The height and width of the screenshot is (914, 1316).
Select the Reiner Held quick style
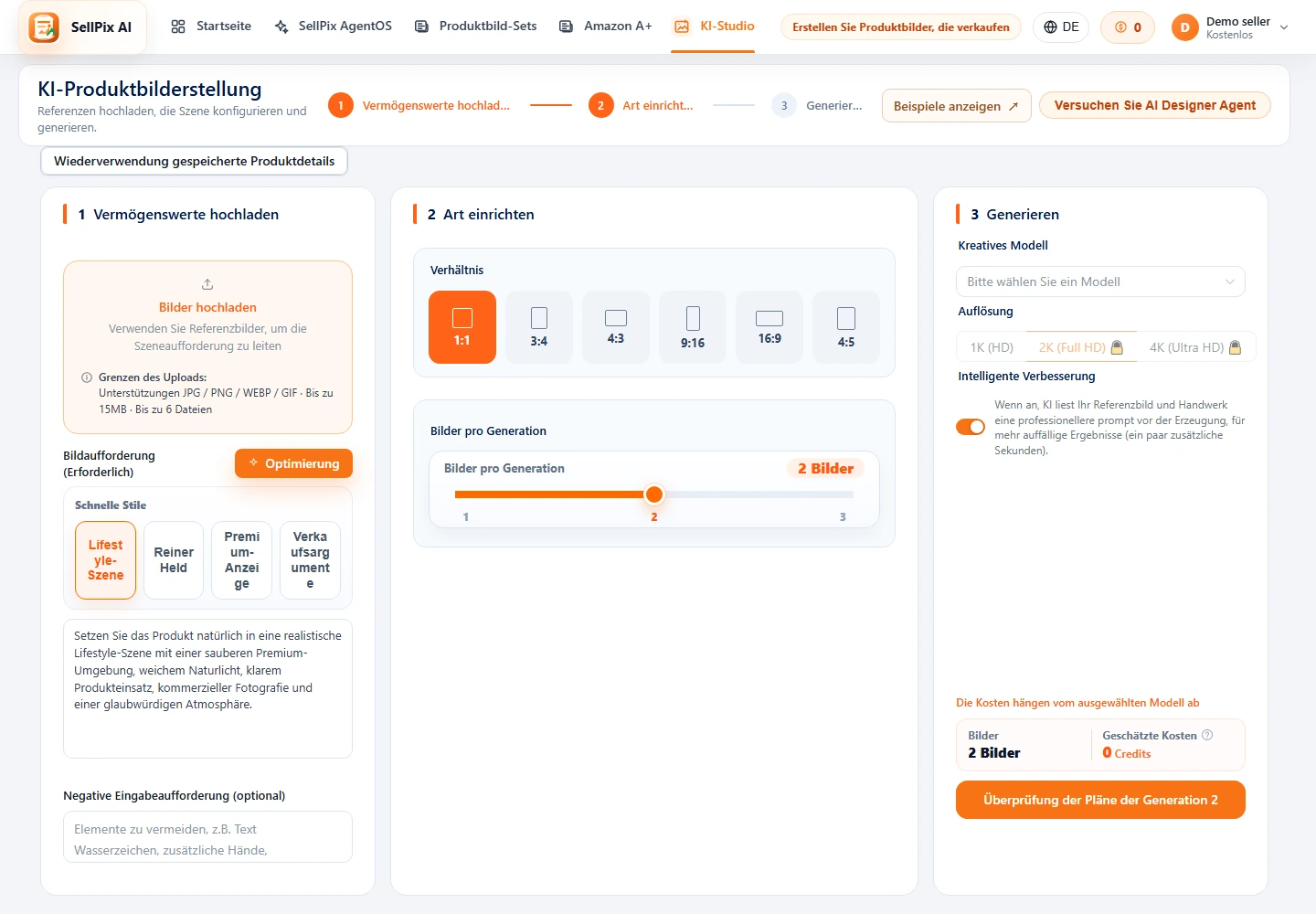174,560
